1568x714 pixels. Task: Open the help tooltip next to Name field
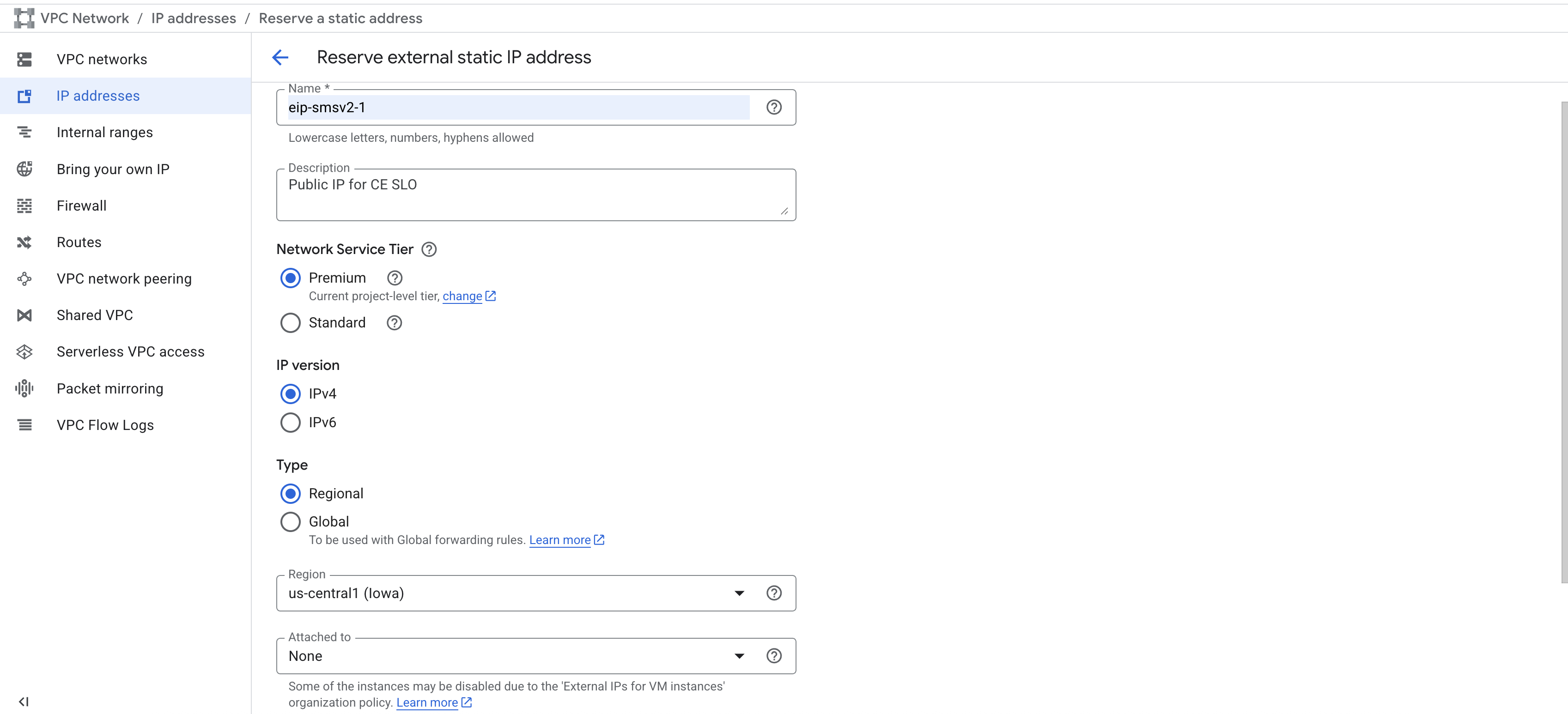tap(774, 107)
